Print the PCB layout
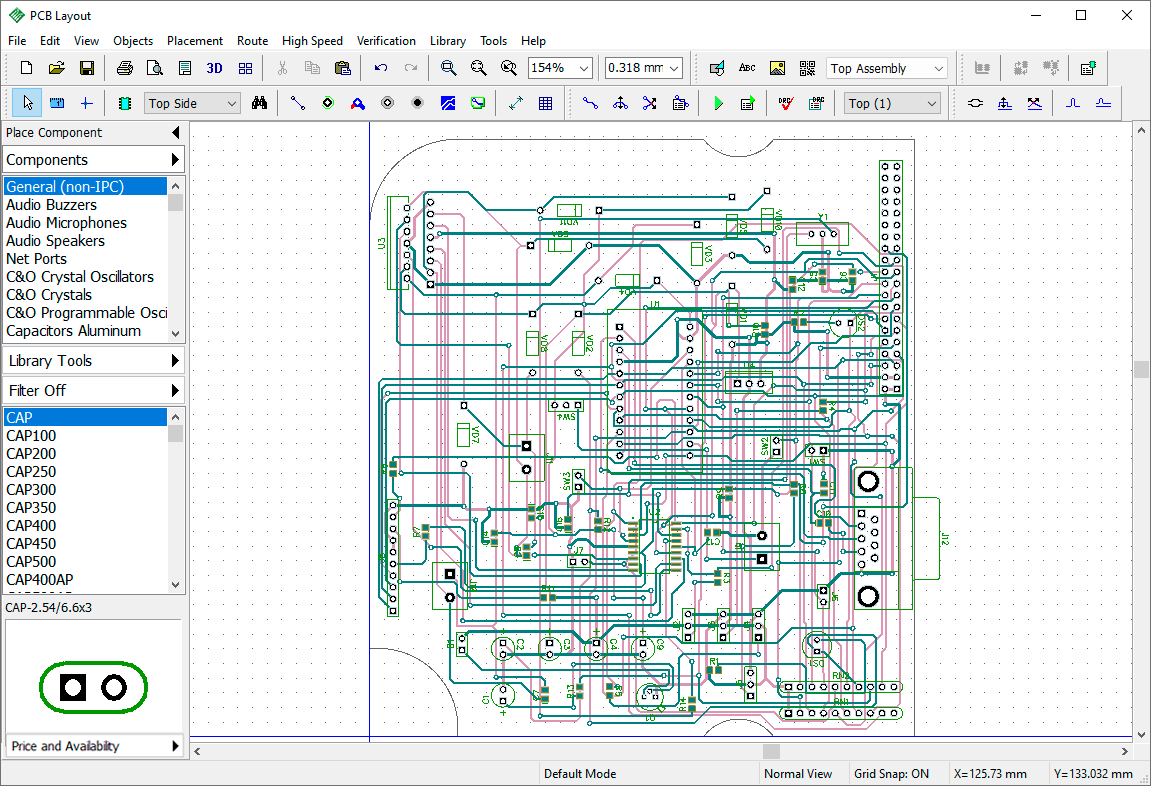Viewport: 1151px width, 786px height. pyautogui.click(x=125, y=68)
